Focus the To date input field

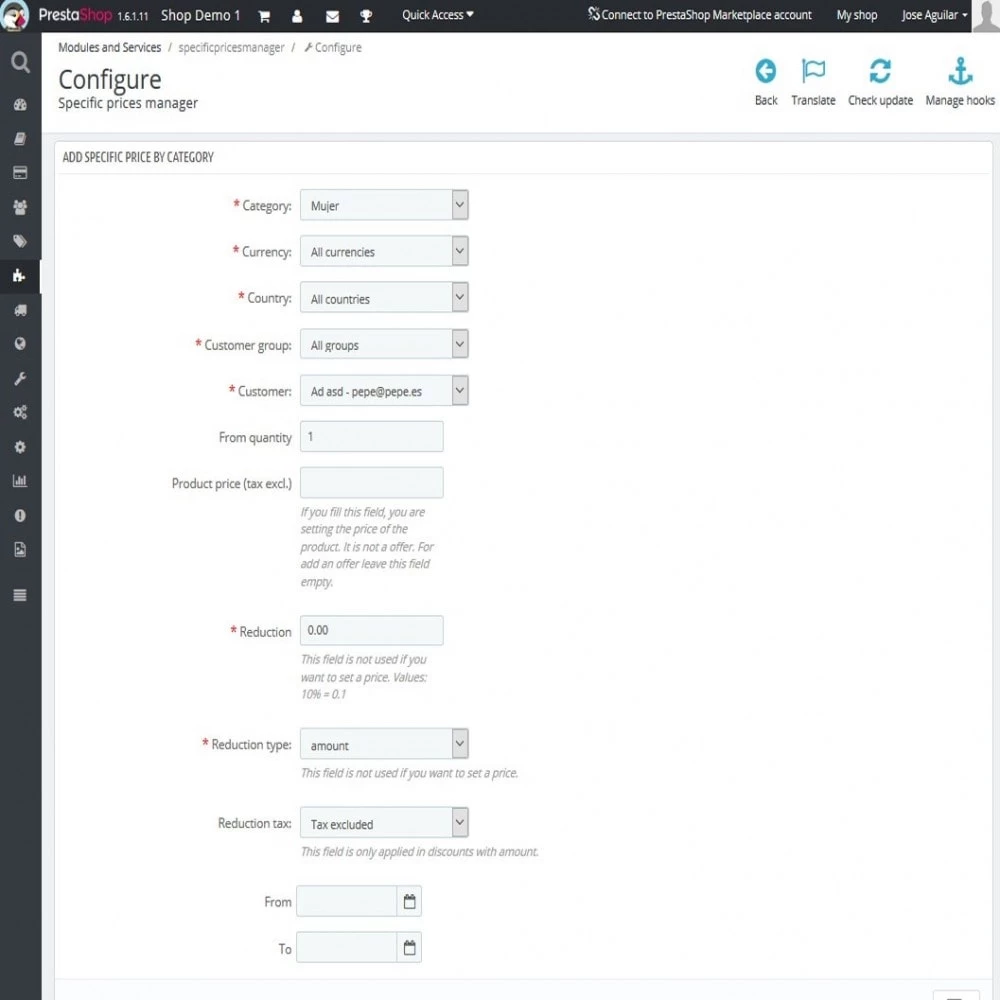click(x=346, y=948)
